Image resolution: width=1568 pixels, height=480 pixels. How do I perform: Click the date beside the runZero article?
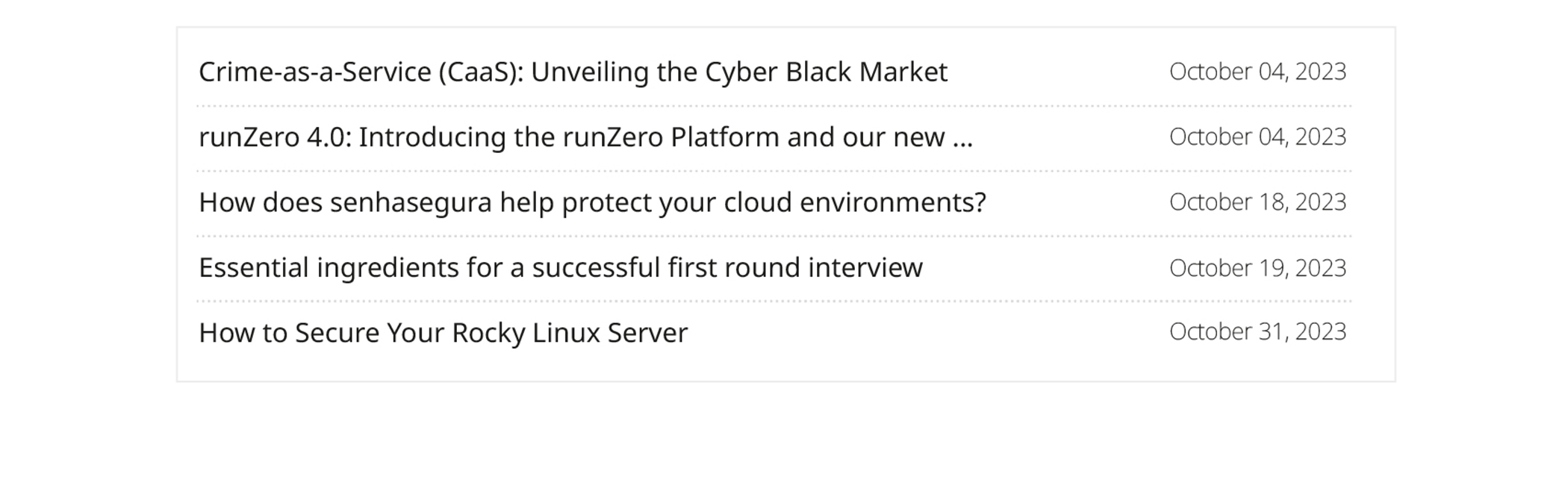pyautogui.click(x=1257, y=137)
